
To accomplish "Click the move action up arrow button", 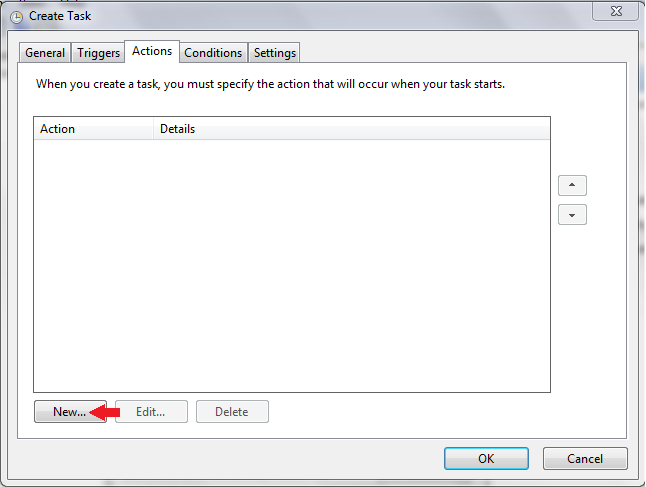I will pyautogui.click(x=572, y=185).
